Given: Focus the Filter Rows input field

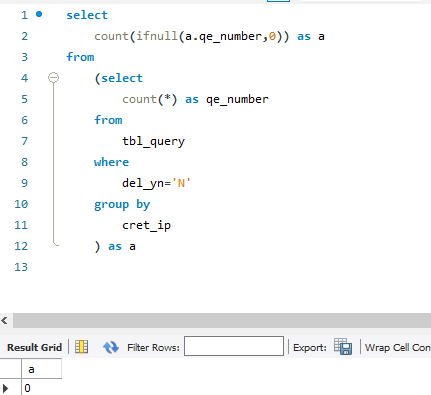Looking at the screenshot, I should coord(234,346).
